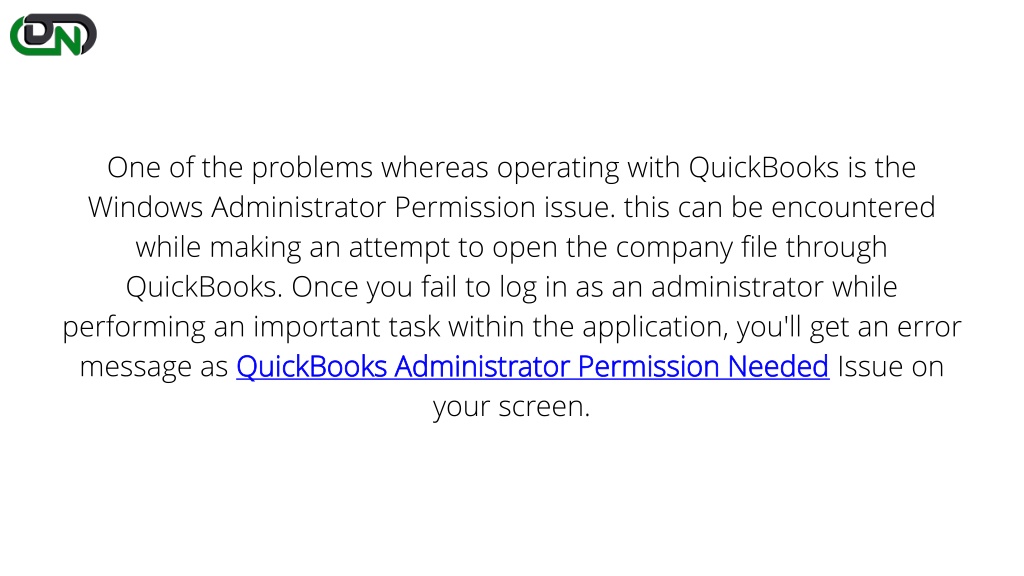Click the word "Needed" in the blue hyperlink

778,366
